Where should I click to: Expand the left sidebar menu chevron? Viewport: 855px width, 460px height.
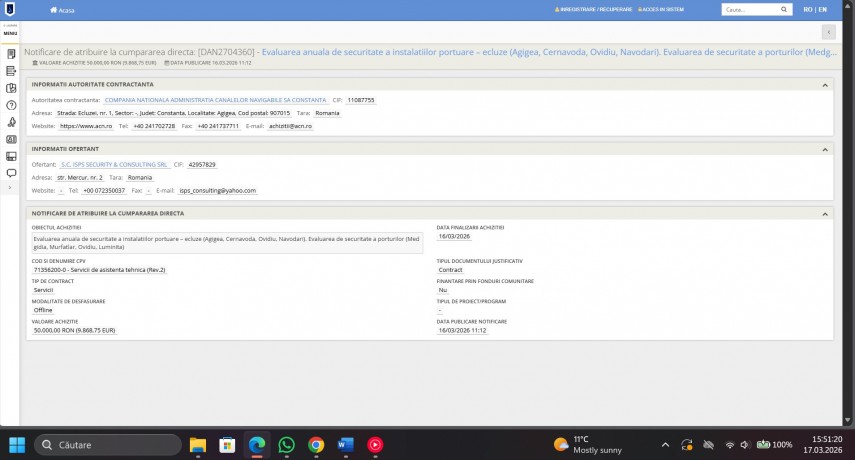click(10, 188)
